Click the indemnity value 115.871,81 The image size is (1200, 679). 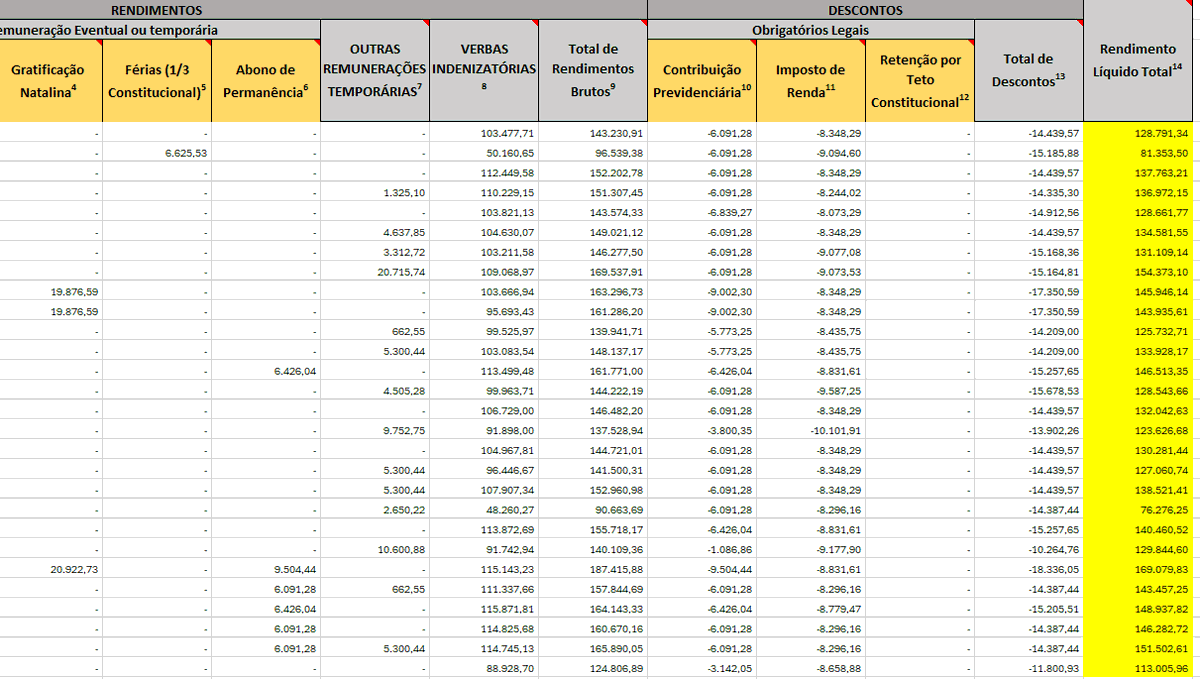[x=484, y=608]
